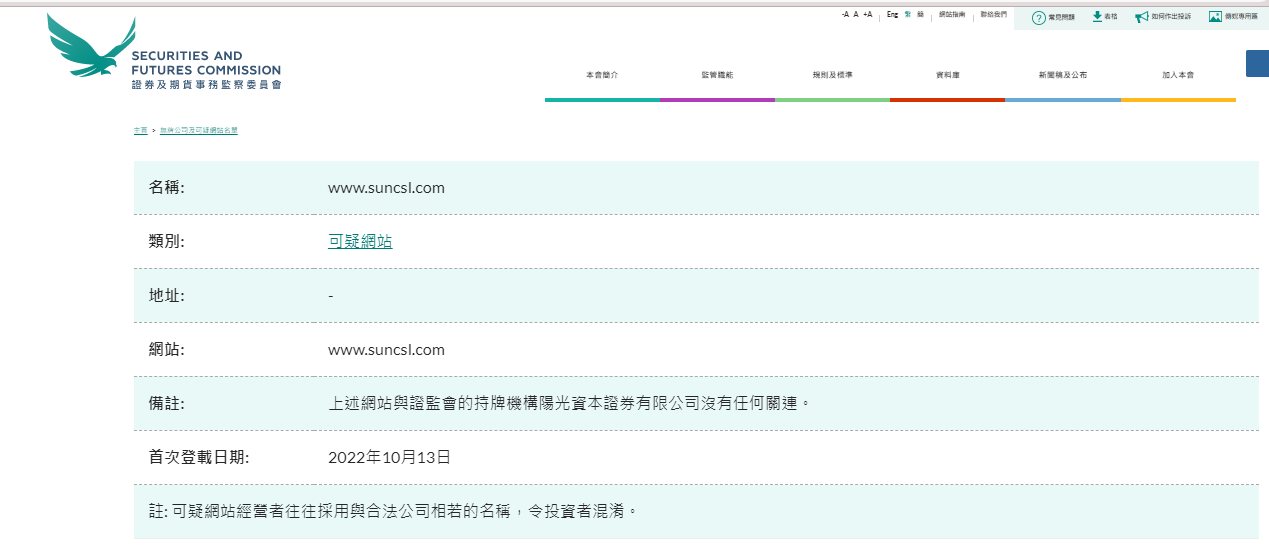Open the 資料庫 menu
The height and width of the screenshot is (559, 1269).
(x=947, y=76)
